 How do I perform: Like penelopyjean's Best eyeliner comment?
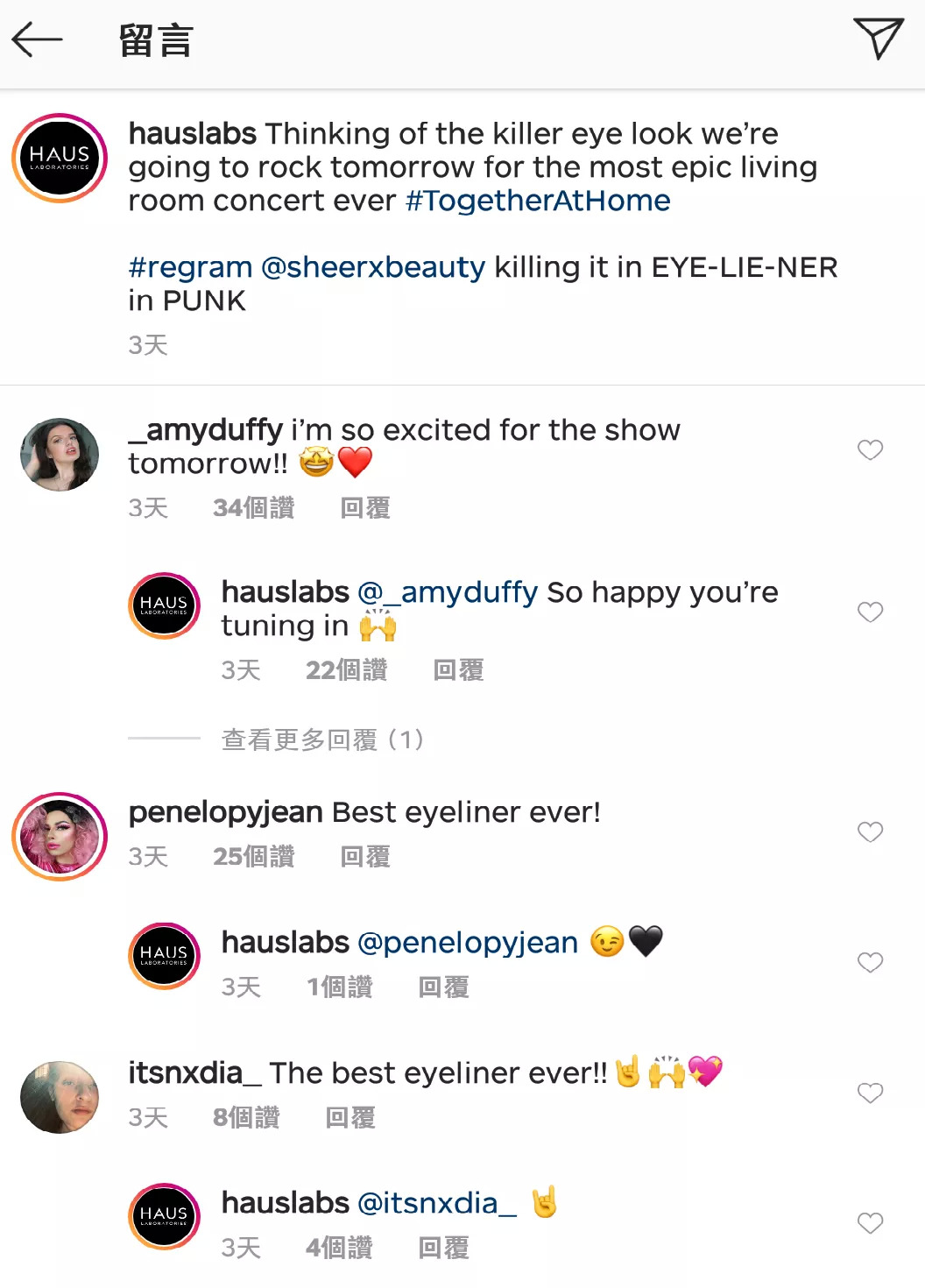870,832
